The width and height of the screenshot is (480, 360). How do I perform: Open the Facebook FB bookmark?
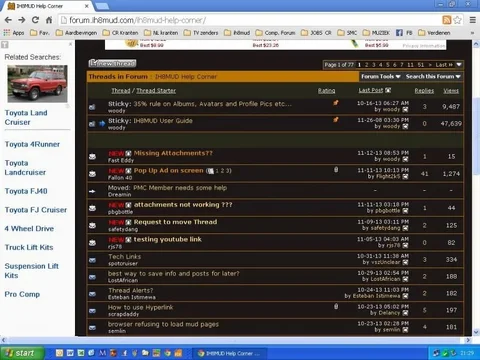[x=404, y=33]
